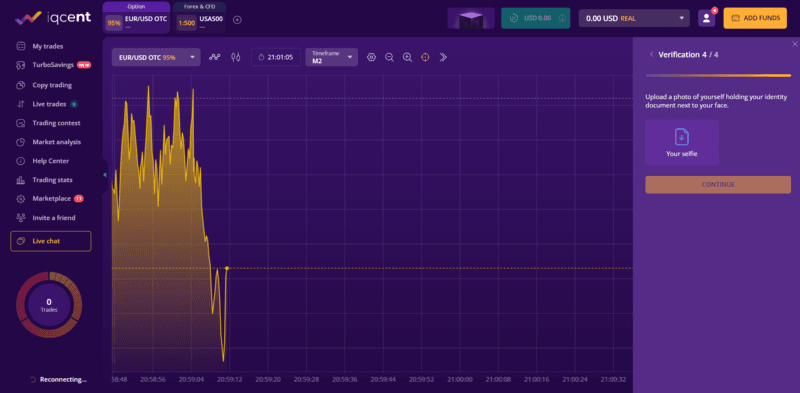Open the Marketplace section
800x393 pixels.
coord(52,199)
